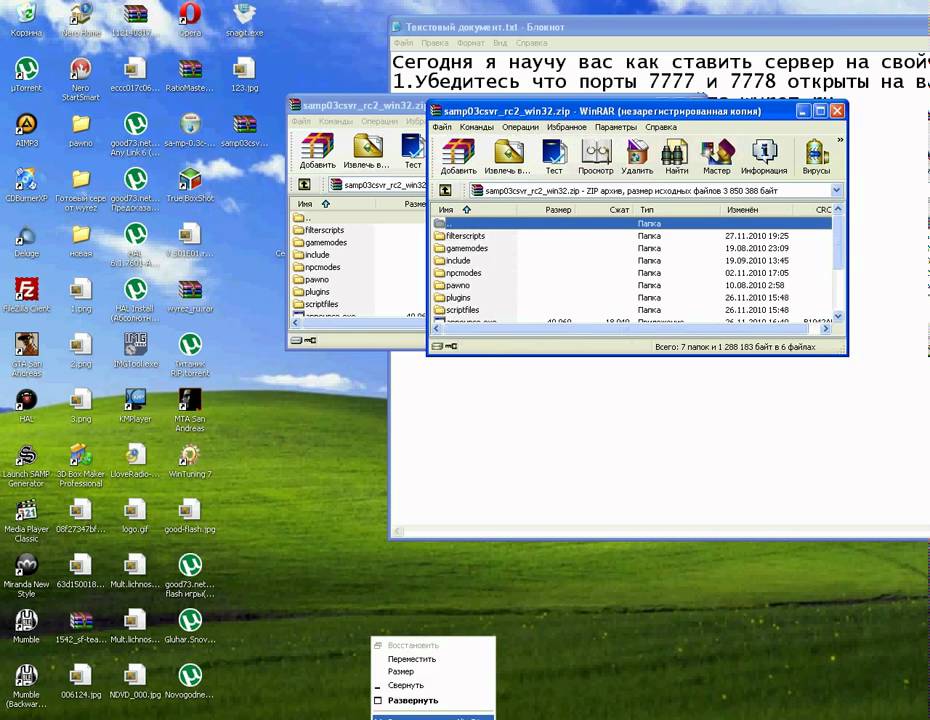930x720 pixels.
Task: Select the CDBurnerXP desktop icon
Action: tap(26, 184)
